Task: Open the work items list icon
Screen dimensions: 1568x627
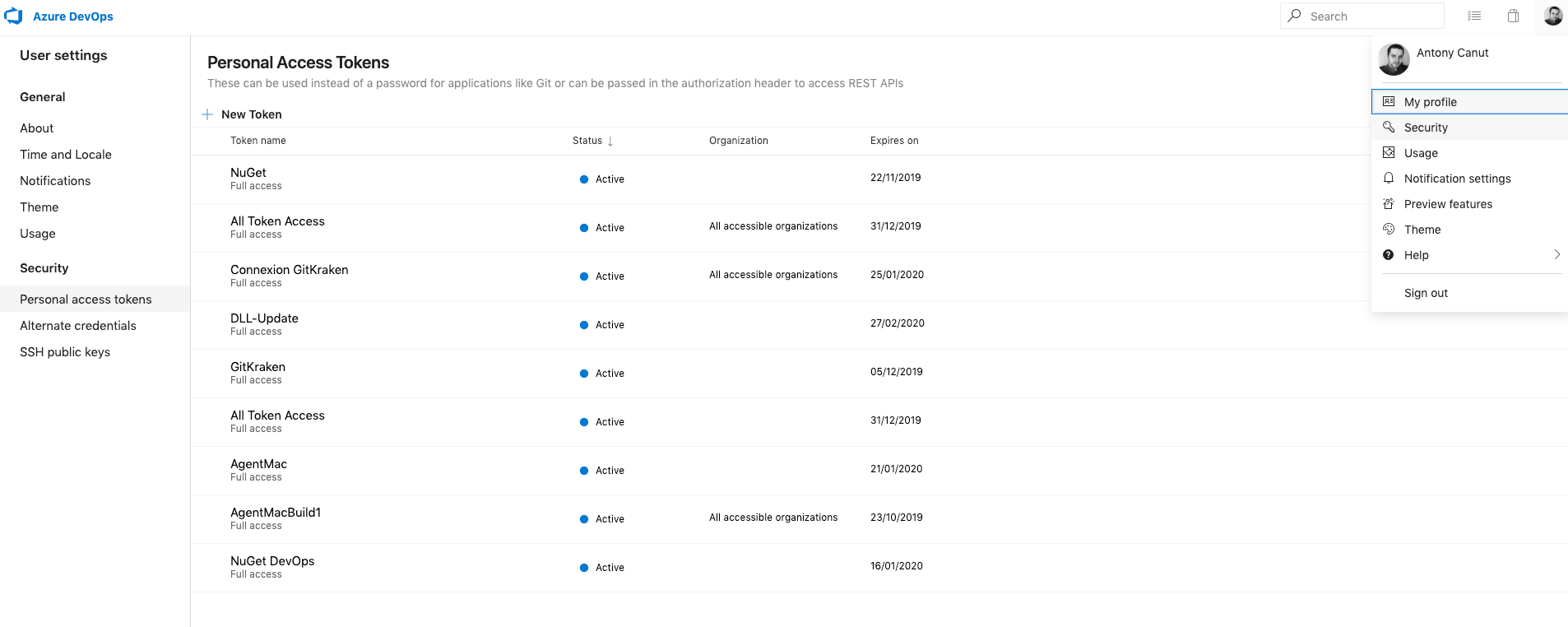Action: 1474,16
